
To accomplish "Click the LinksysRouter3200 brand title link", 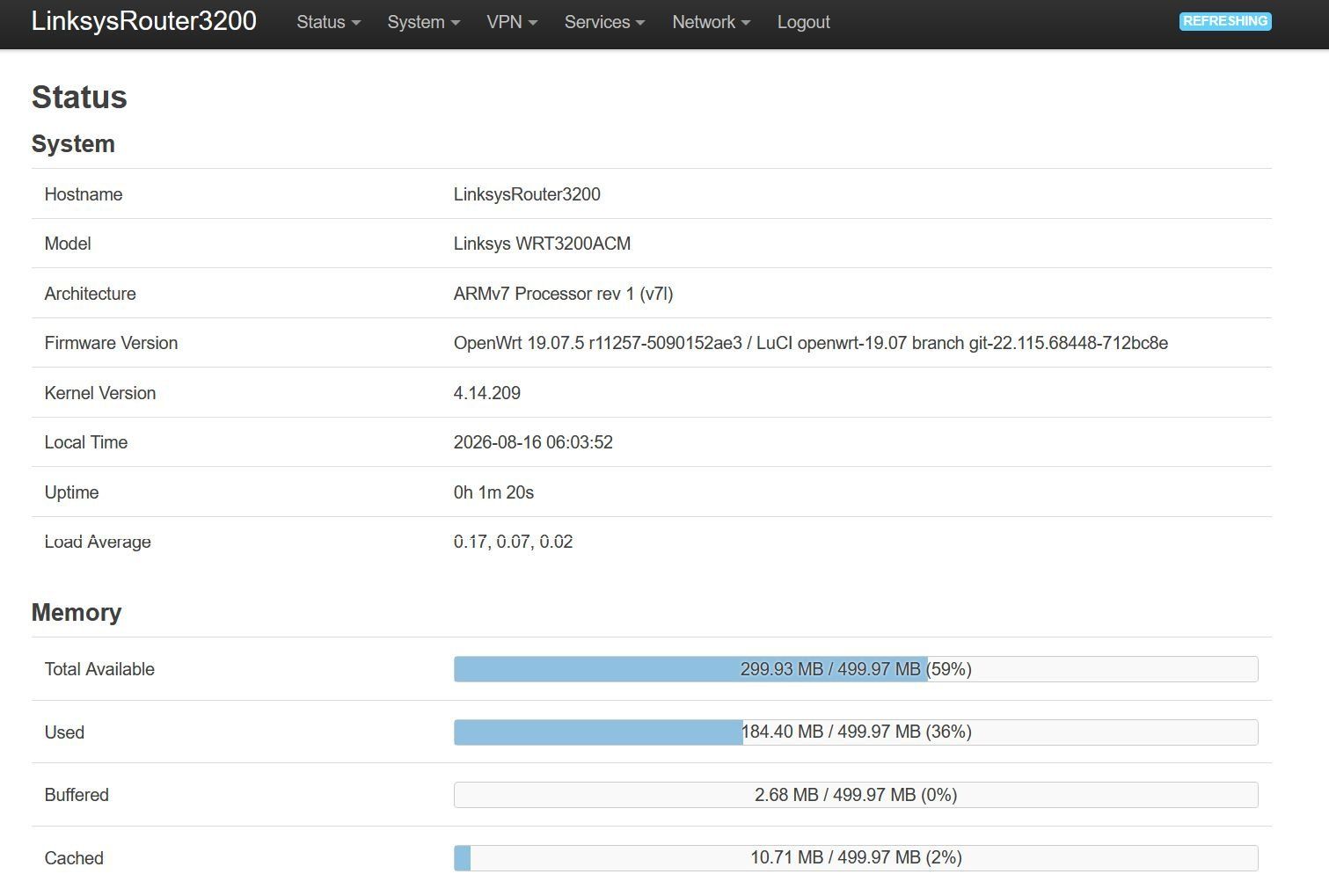I will (143, 21).
